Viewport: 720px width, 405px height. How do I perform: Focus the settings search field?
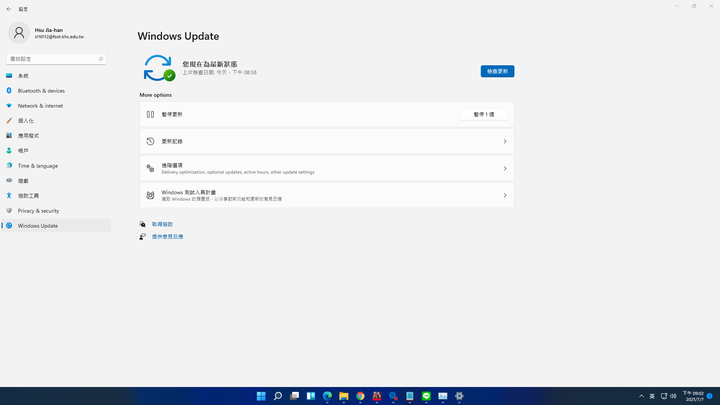click(x=56, y=59)
